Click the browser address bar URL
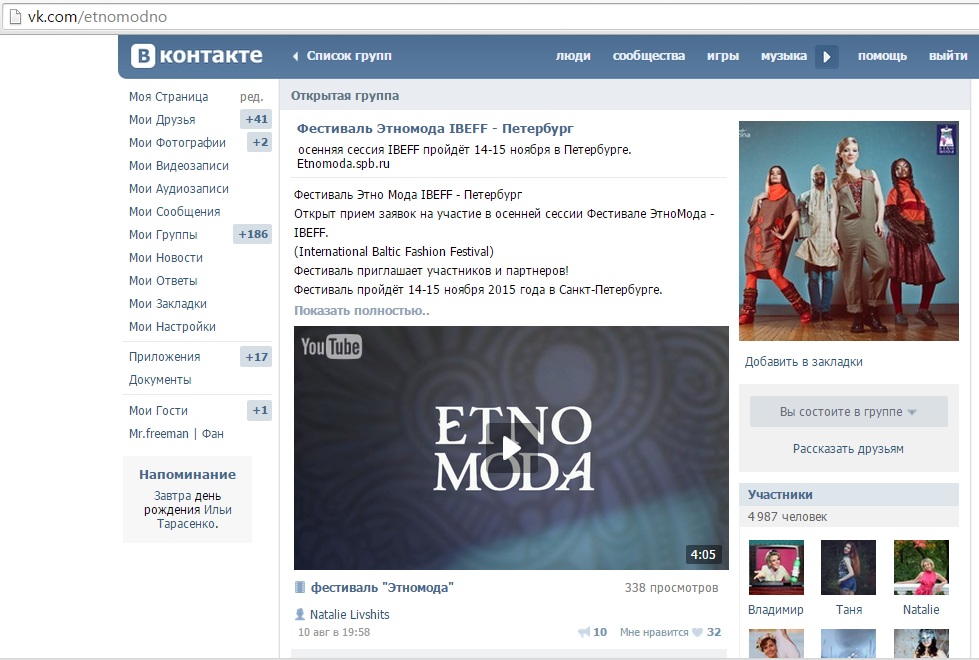 pyautogui.click(x=97, y=17)
